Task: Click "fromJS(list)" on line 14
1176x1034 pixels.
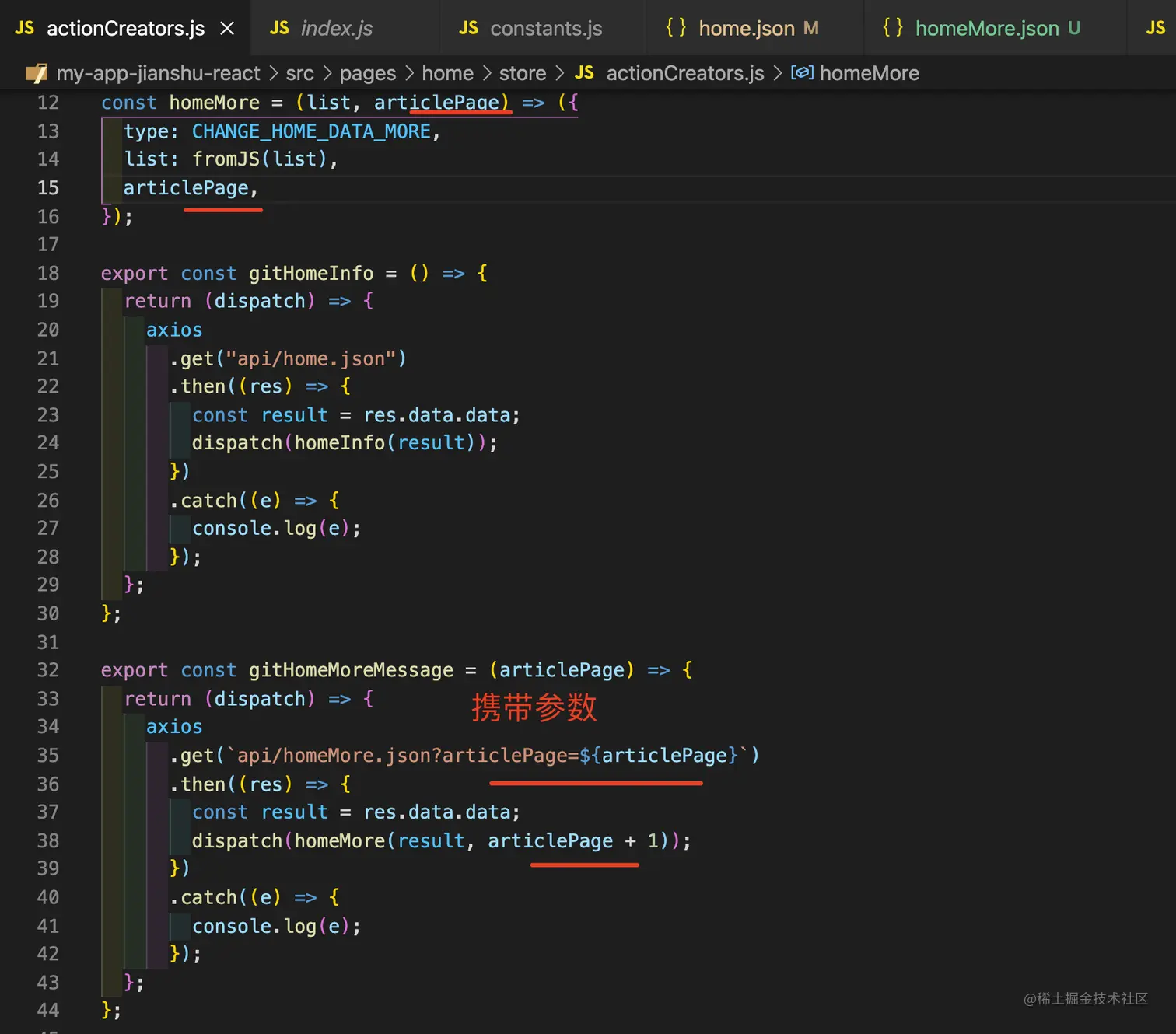Action: pyautogui.click(x=260, y=159)
